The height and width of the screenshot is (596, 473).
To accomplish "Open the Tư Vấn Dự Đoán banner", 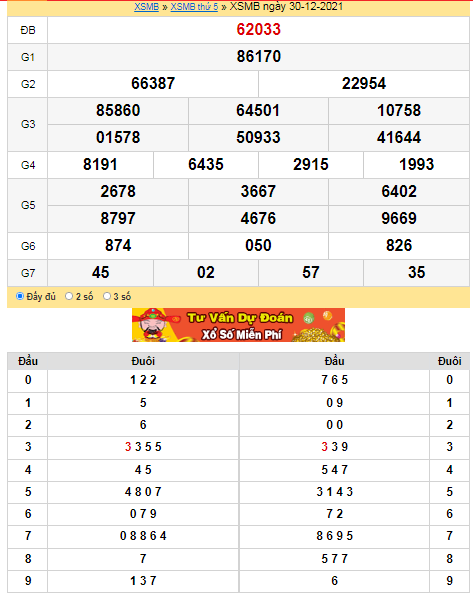I will pos(238,325).
